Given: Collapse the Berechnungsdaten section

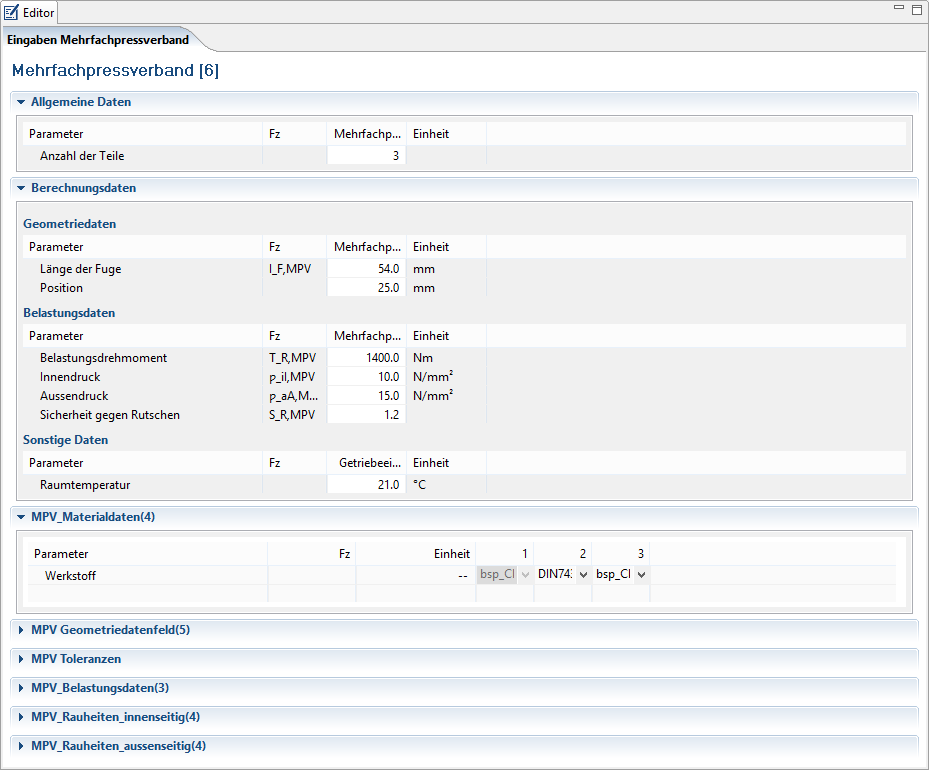Looking at the screenshot, I should [21, 188].
